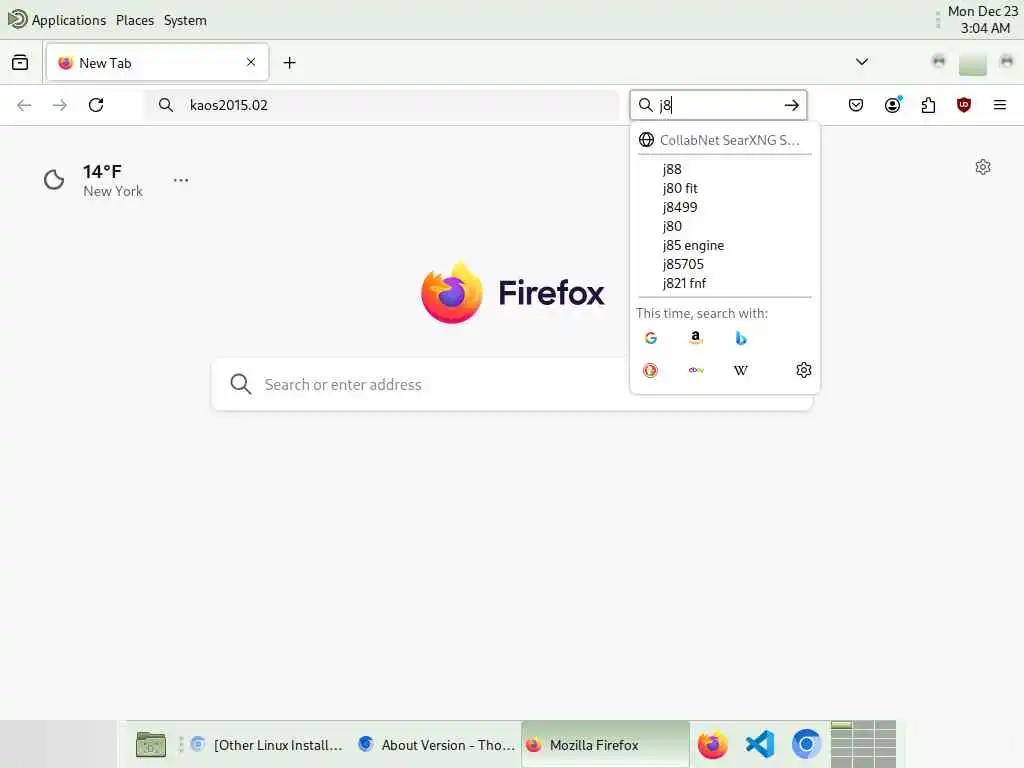Choose the j8499 suggestion

pyautogui.click(x=724, y=207)
